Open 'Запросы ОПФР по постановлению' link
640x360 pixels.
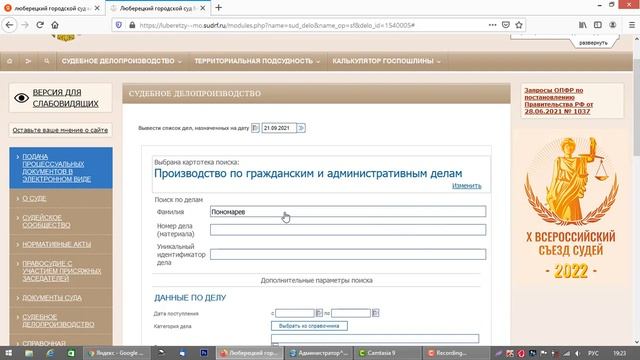pyautogui.click(x=558, y=100)
